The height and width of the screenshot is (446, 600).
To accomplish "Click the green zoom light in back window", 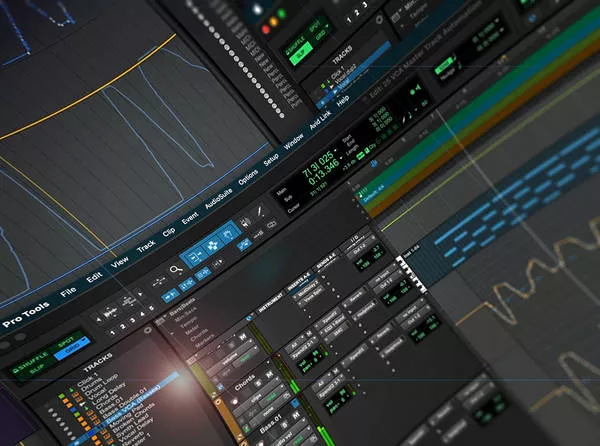I will click(x=282, y=14).
